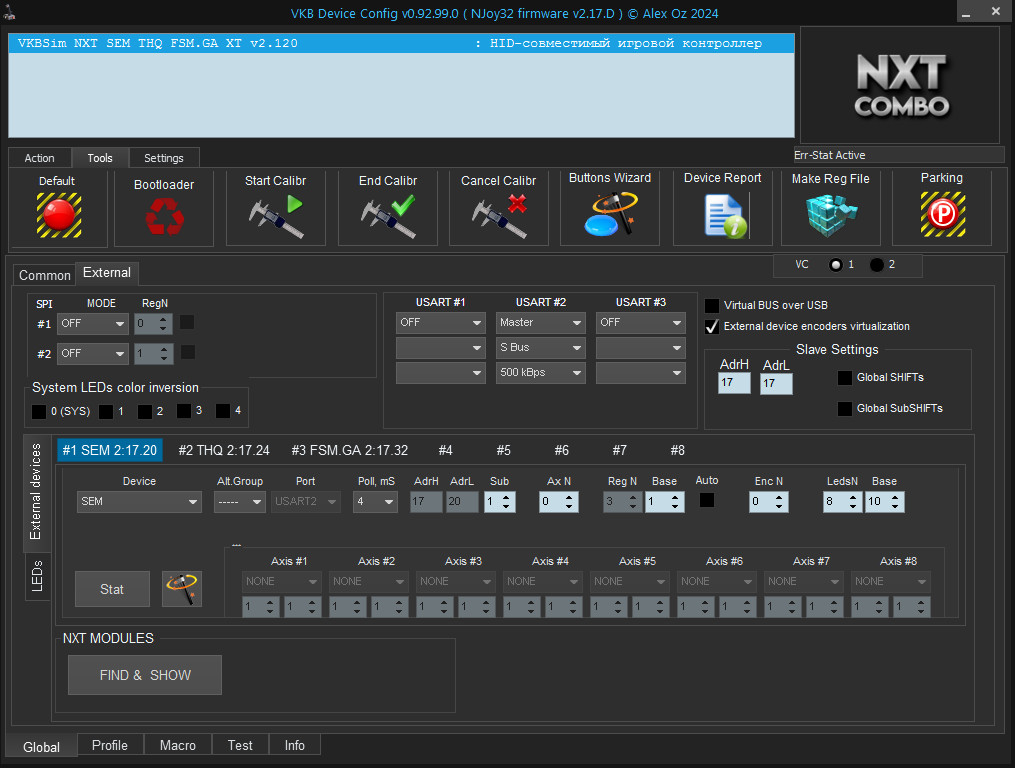Click the SPI #1 indicator square

coord(187,322)
